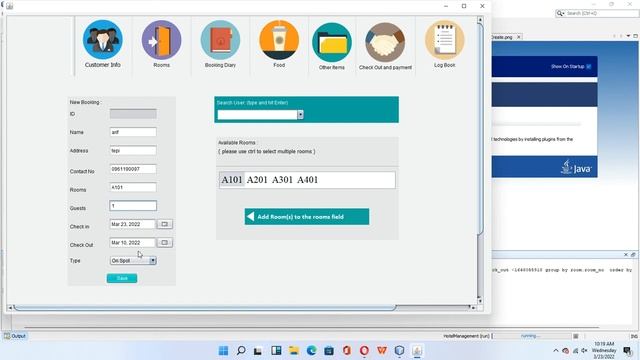Click the Name field containing arif

pyautogui.click(x=133, y=132)
